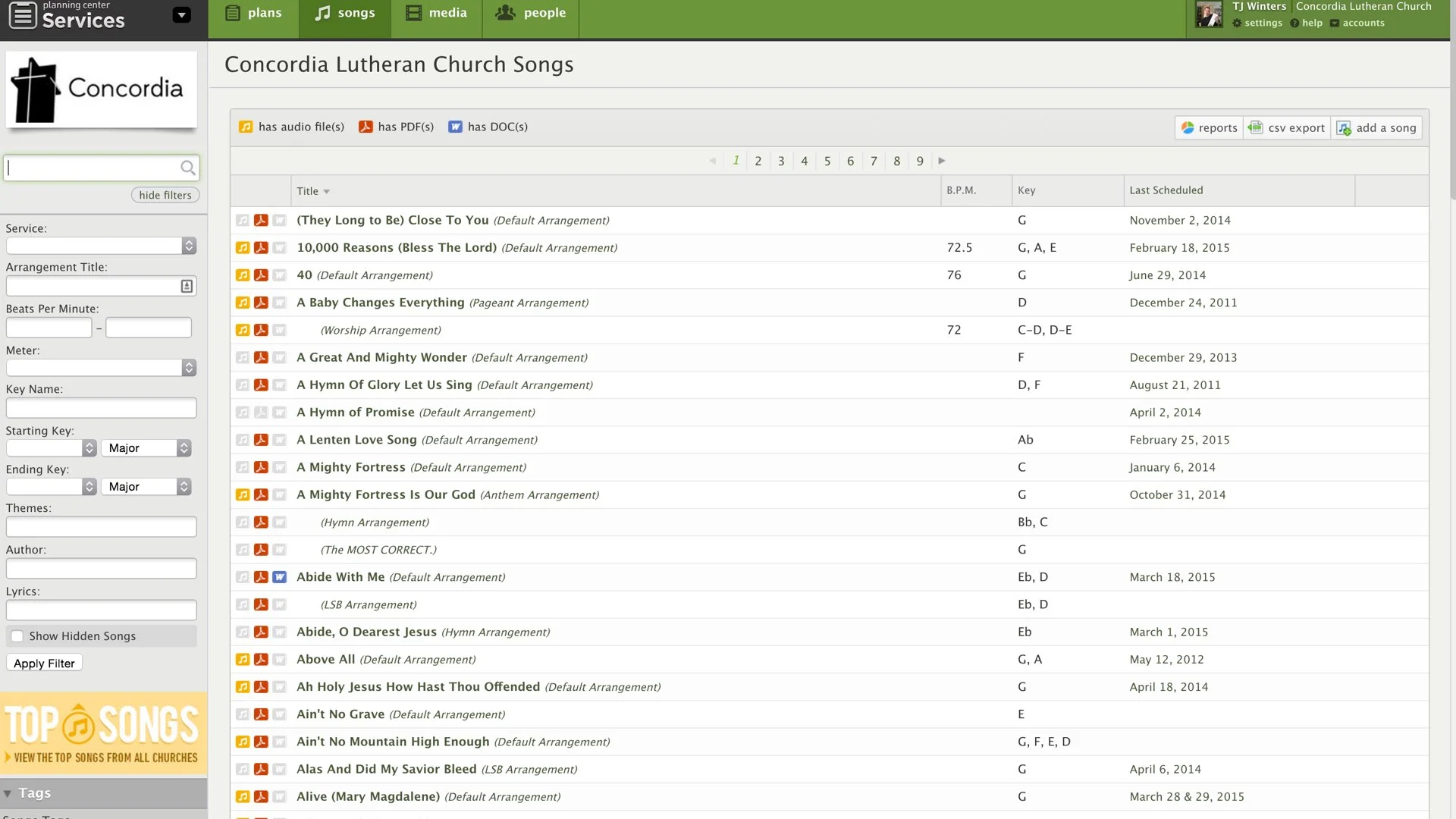Click the audio icon for Ah Holy Jesus How Hast Thou Offended
The height and width of the screenshot is (819, 1456).
(x=243, y=686)
